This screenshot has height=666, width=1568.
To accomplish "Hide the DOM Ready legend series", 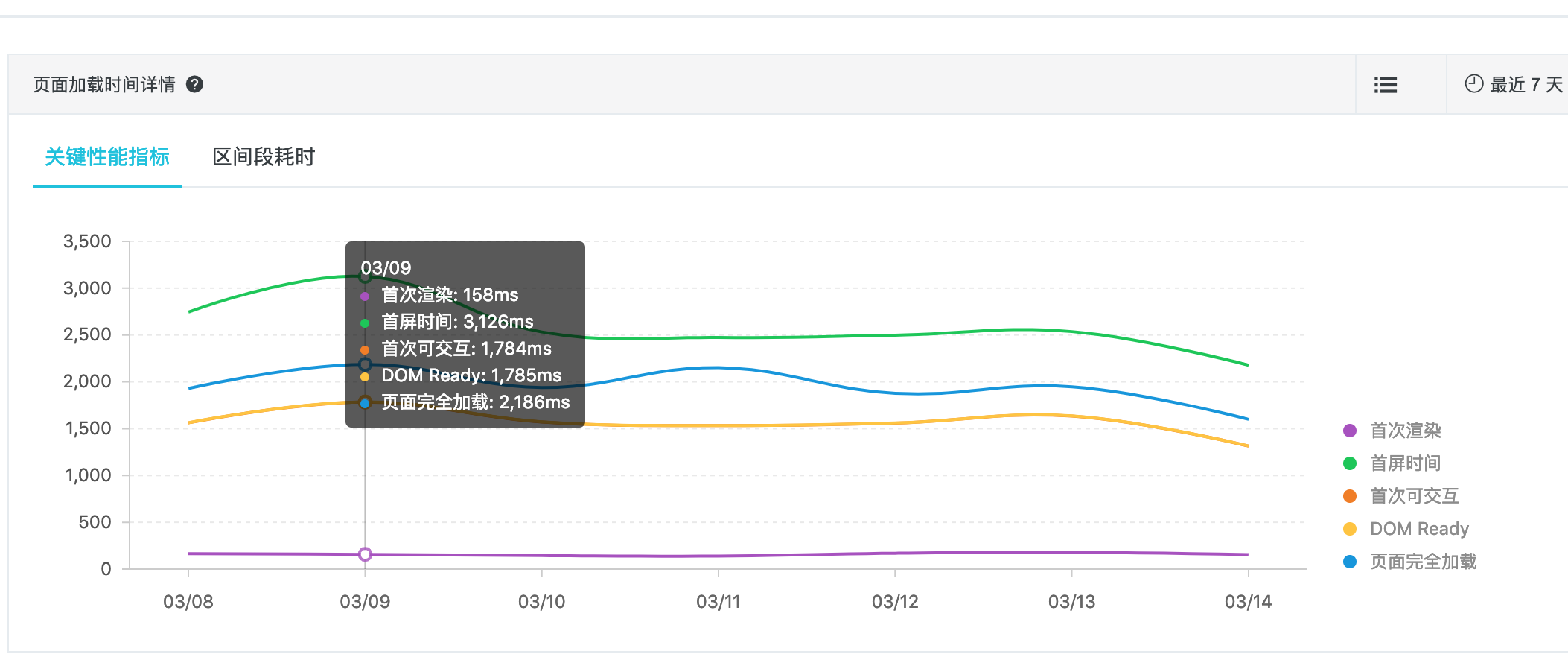I will [1419, 529].
